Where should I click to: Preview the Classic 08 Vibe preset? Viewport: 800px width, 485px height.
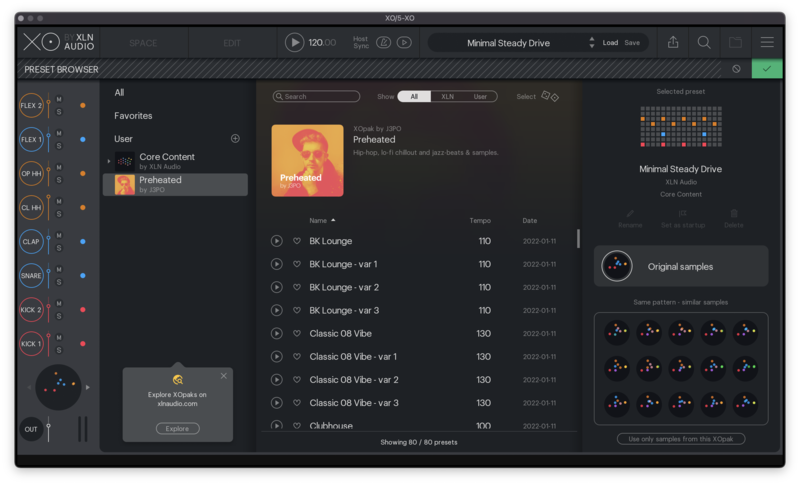click(x=277, y=334)
